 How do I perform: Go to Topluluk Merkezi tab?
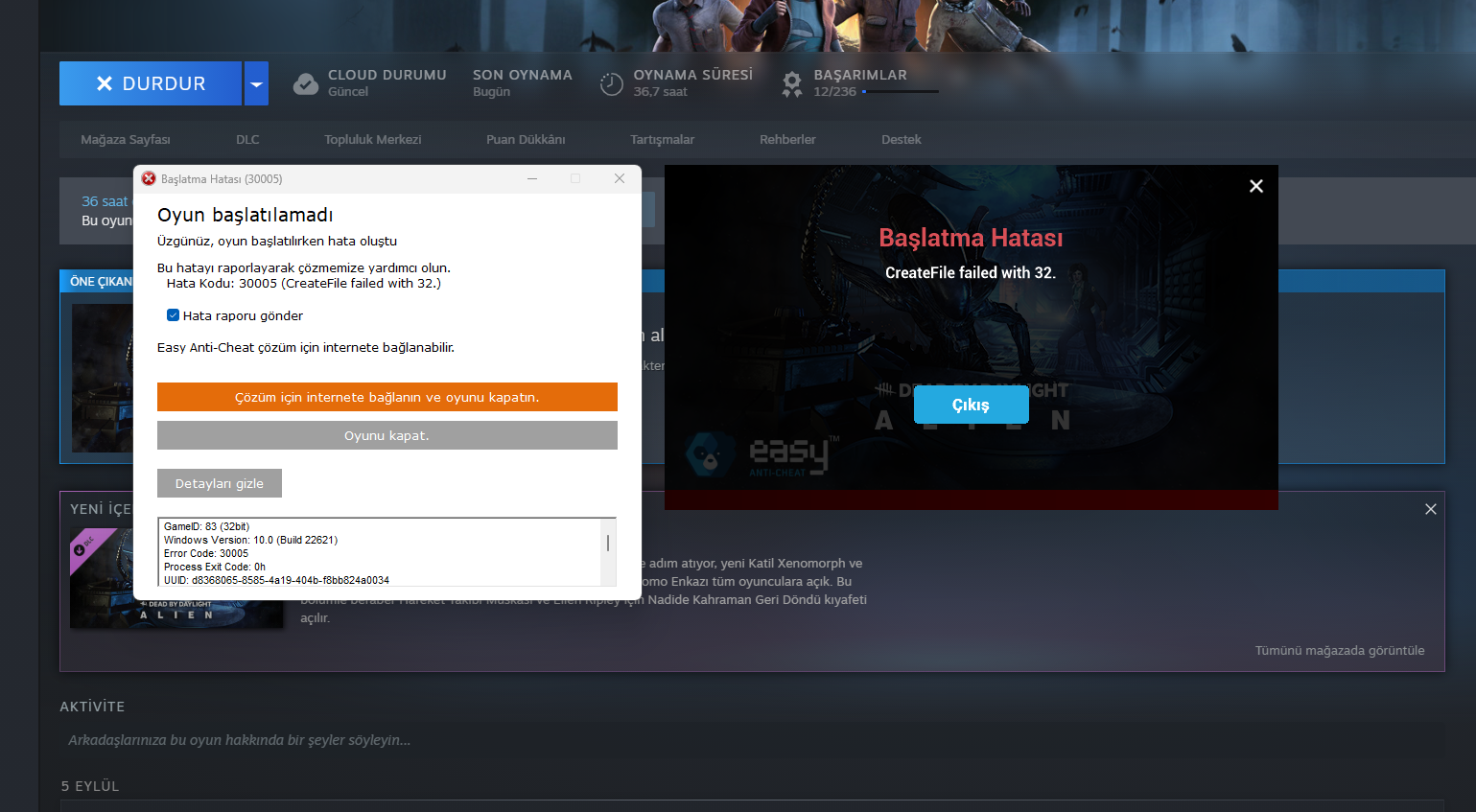pos(373,140)
